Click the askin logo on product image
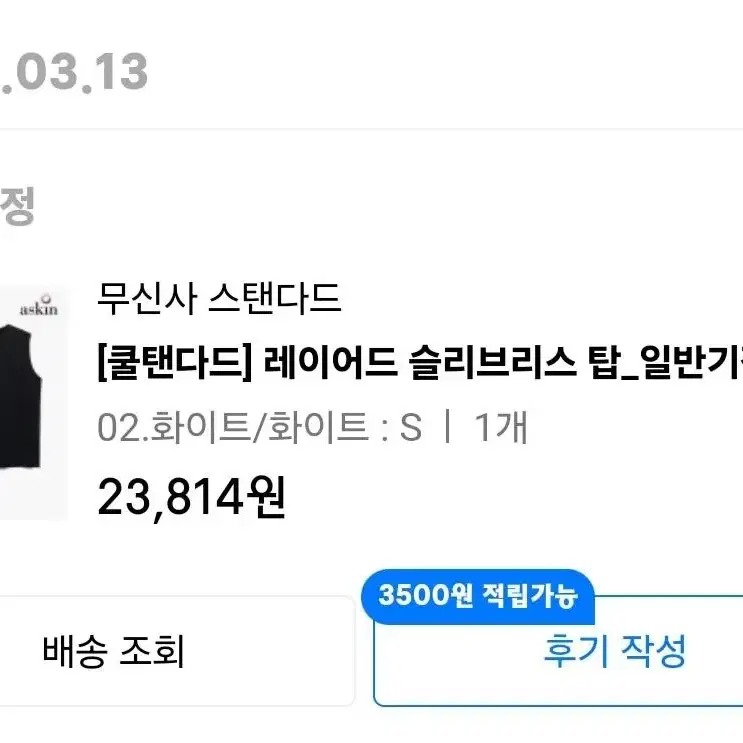 (x=39, y=306)
